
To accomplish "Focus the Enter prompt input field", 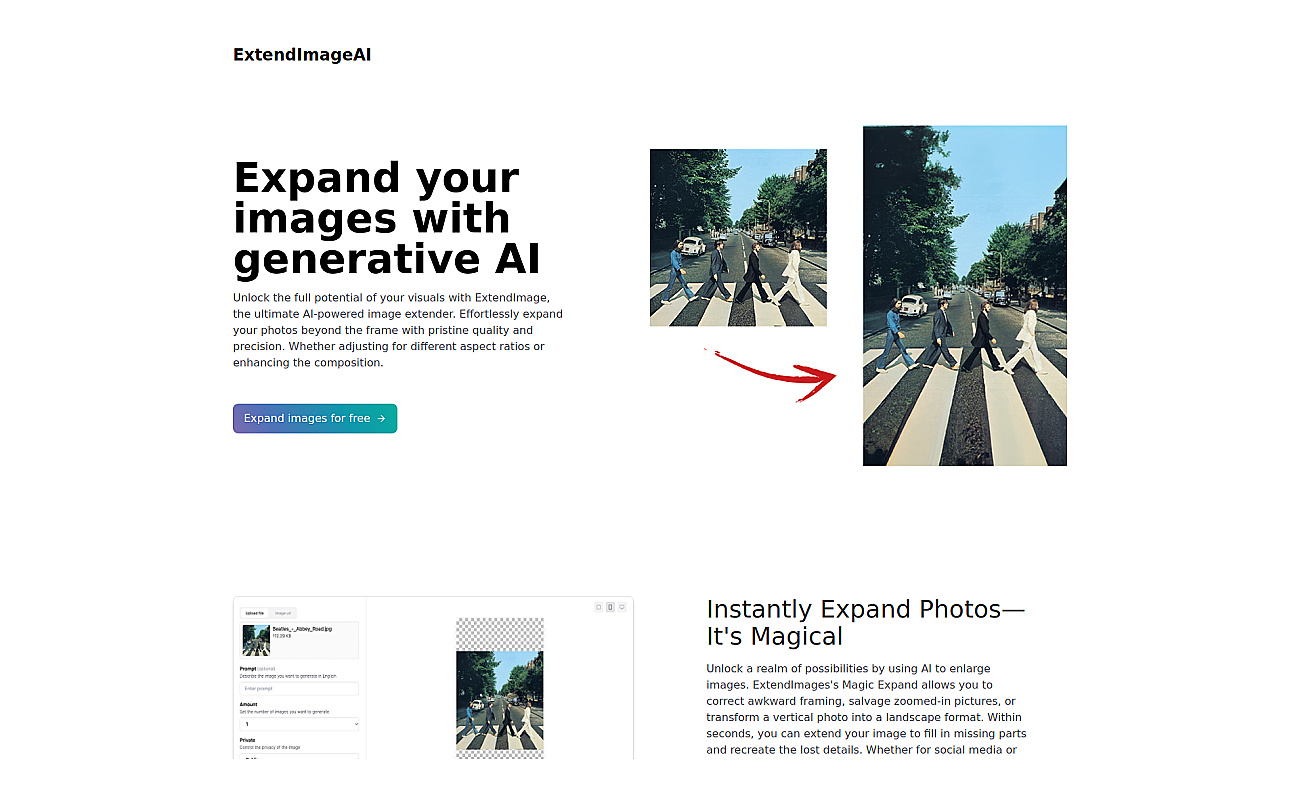I will tap(299, 688).
